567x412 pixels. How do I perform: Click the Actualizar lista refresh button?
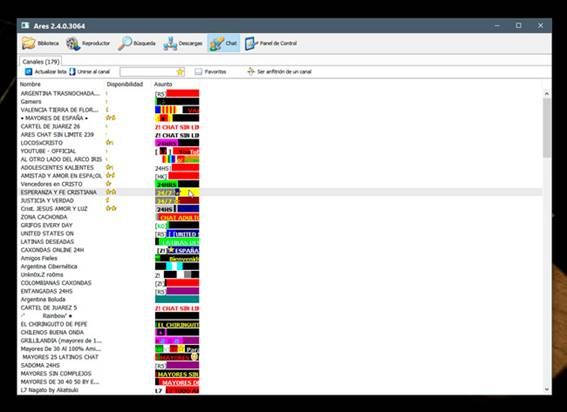(46, 72)
